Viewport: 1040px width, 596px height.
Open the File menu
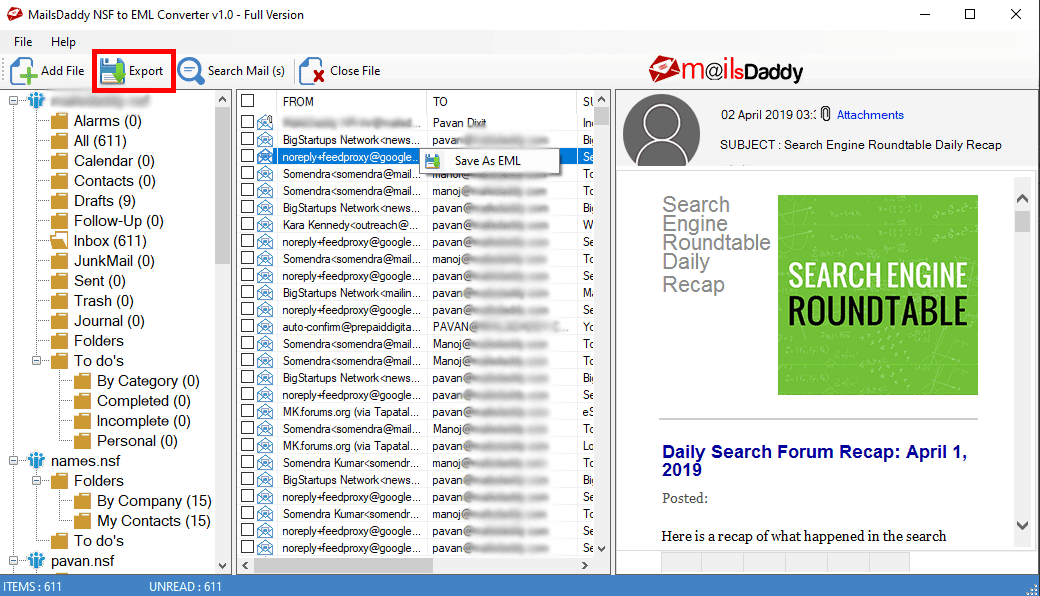click(x=23, y=42)
